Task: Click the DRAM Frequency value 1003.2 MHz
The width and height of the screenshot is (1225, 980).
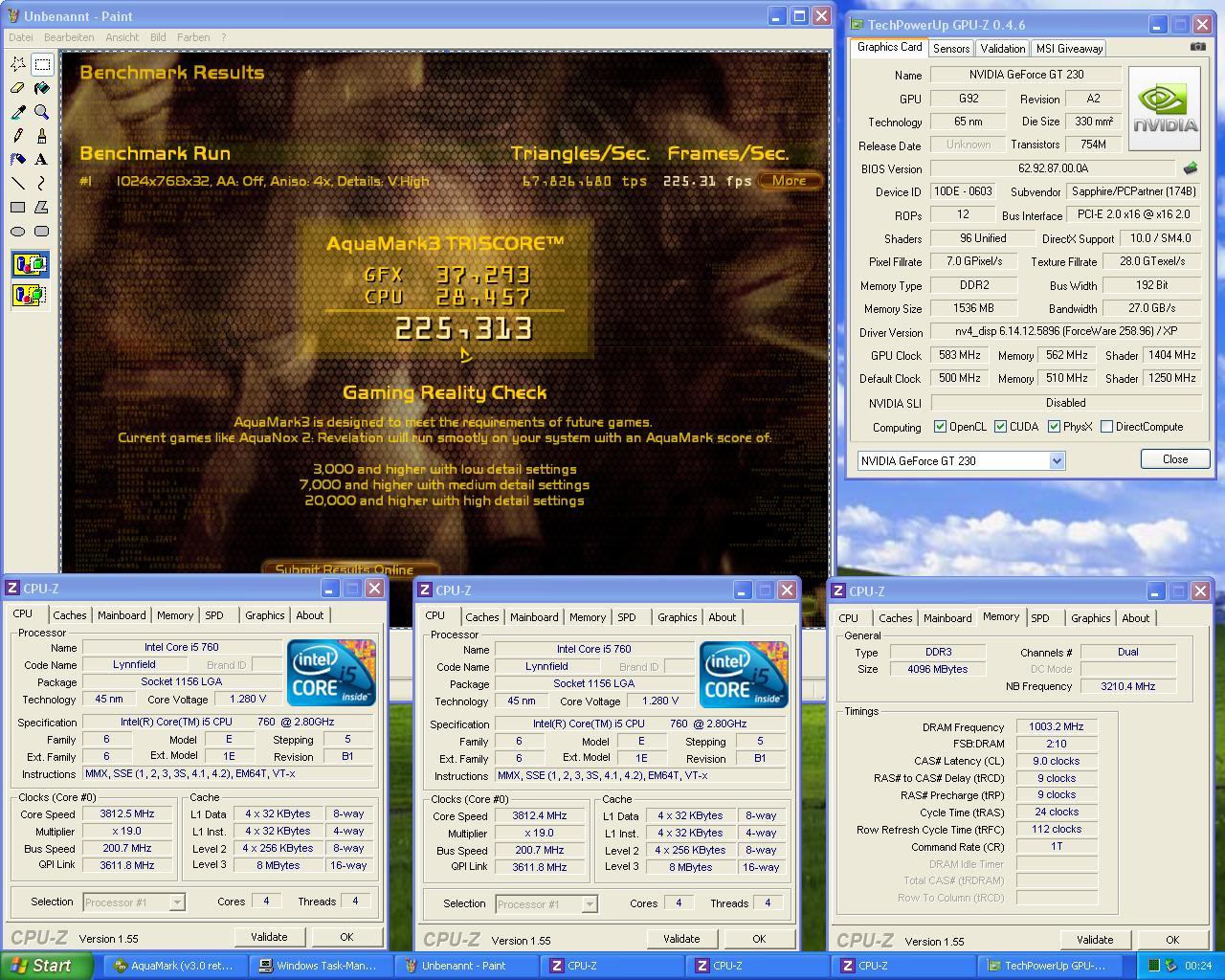Action: click(1057, 726)
